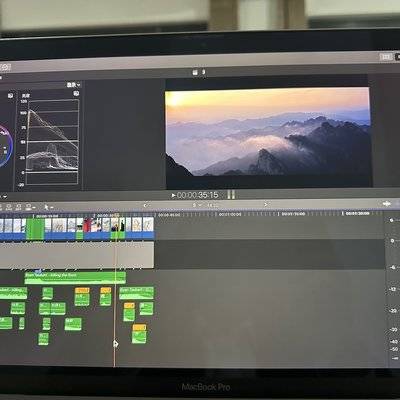
Task: Click the red clip thumbnail in primary storyline
Action: 87,225
